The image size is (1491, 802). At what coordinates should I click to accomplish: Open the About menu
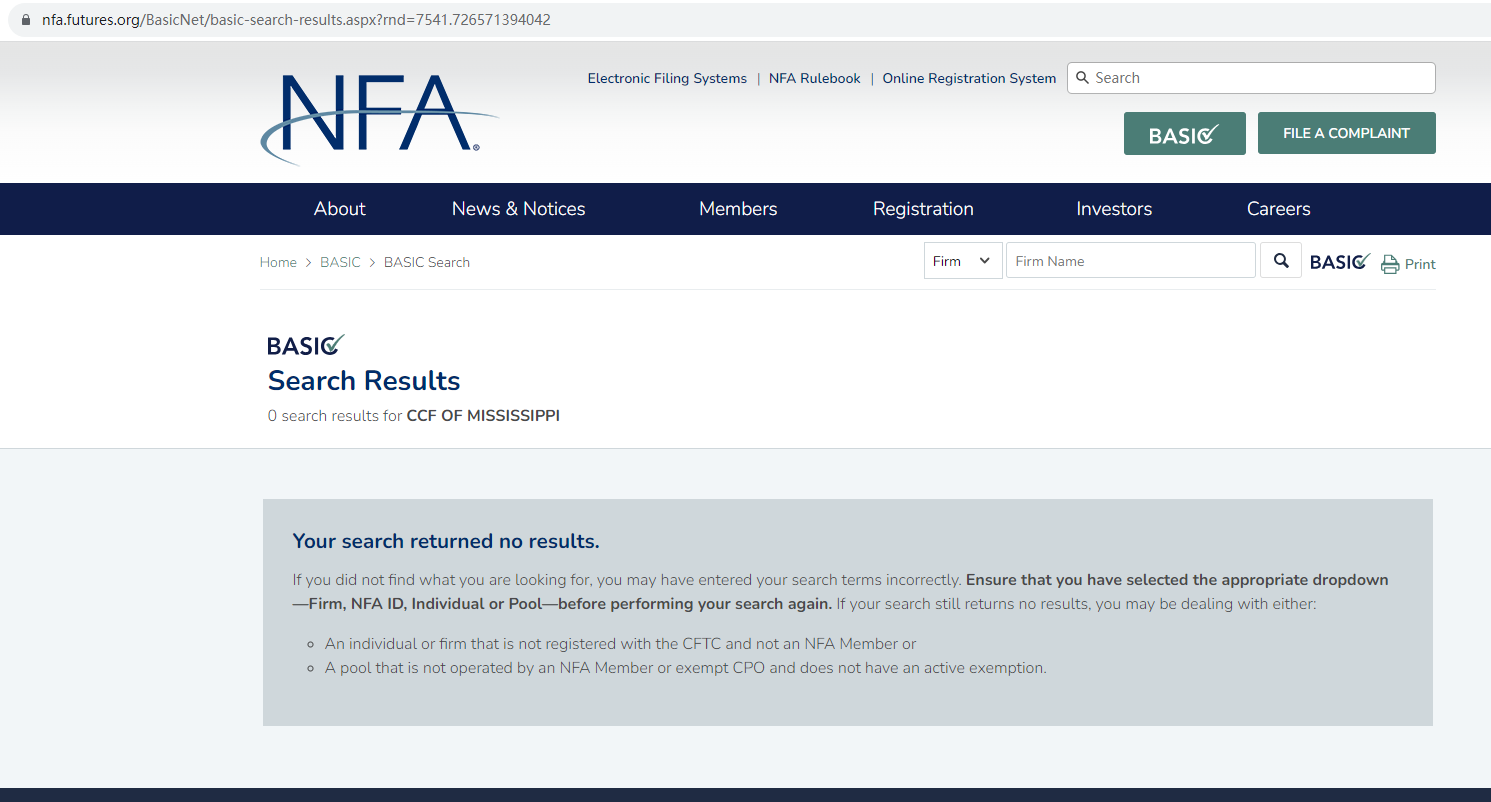(340, 209)
